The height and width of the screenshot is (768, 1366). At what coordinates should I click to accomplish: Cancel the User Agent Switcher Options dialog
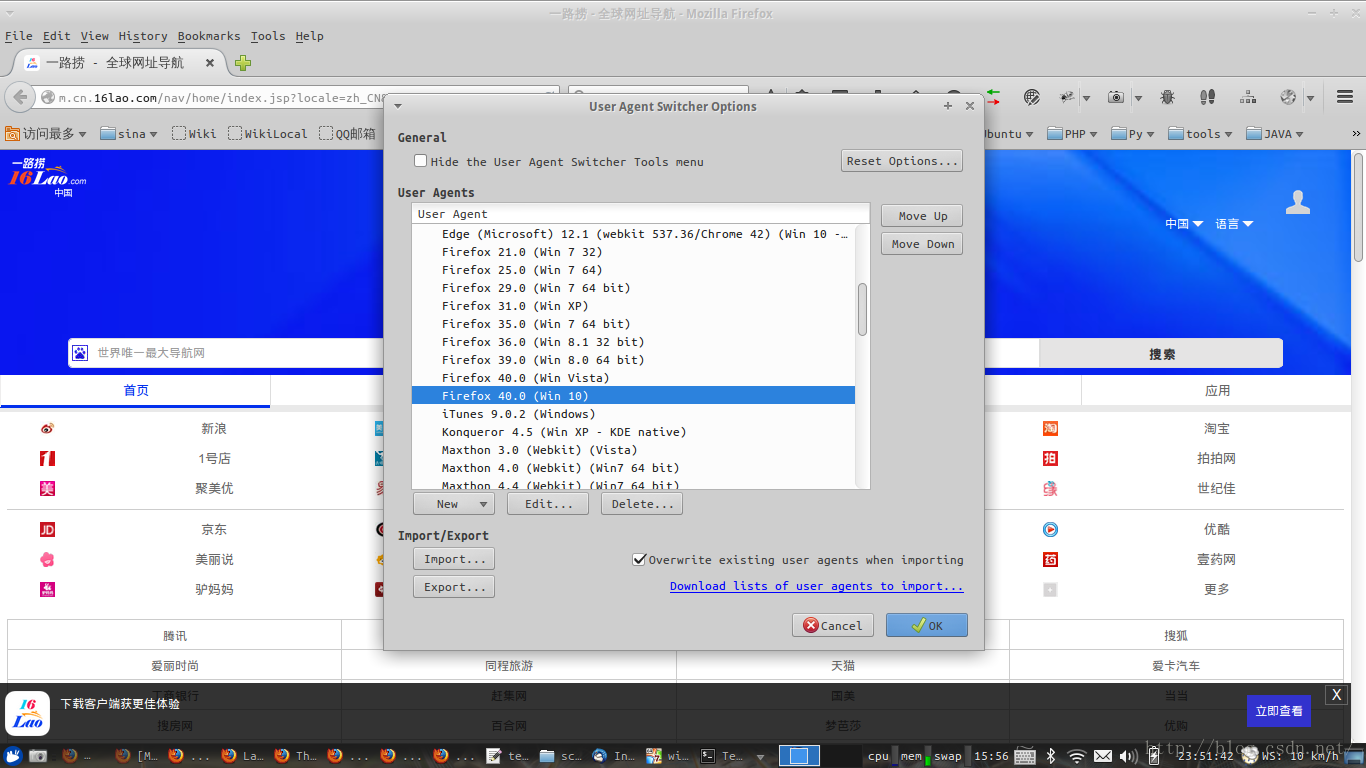pos(833,625)
